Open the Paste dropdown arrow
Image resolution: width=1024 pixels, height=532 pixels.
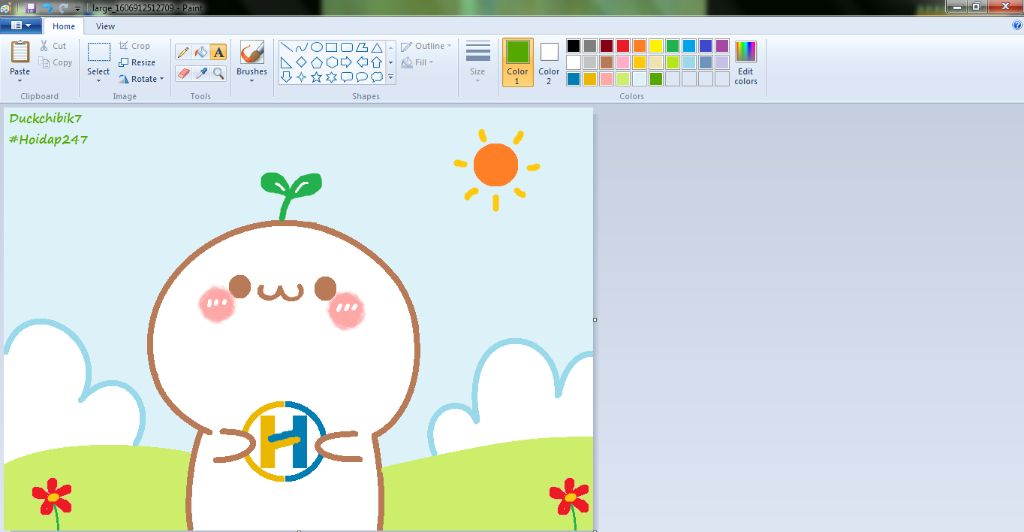pos(20,80)
